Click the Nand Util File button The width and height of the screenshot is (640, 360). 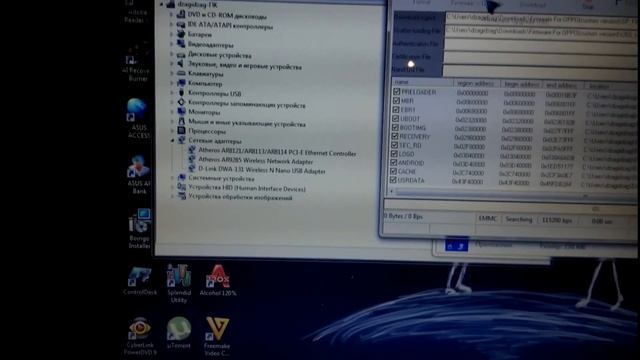(x=416, y=70)
